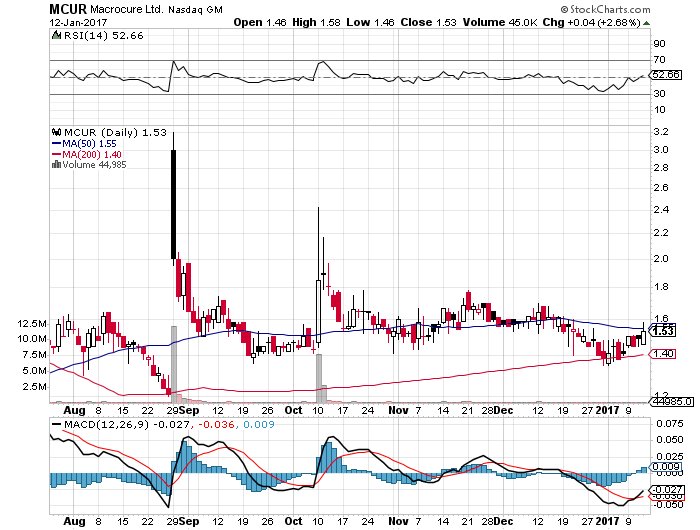
Task: Click the 'MACD(12,26,9)' legend label
Action: [106, 424]
